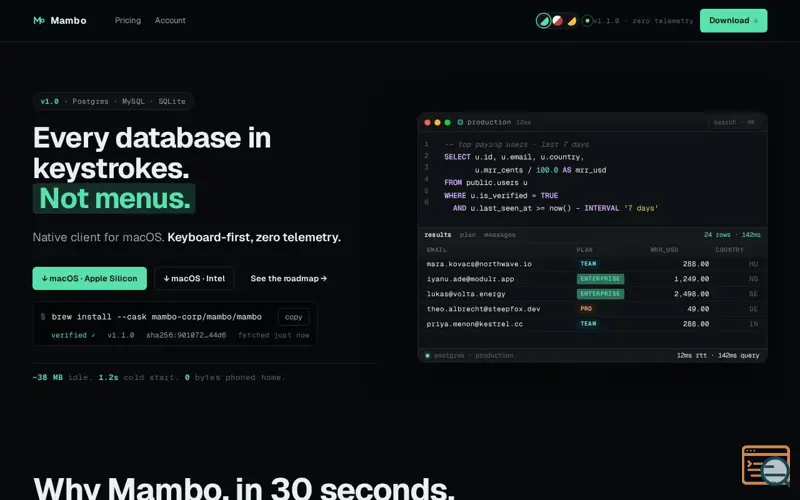Click the Not menus. highlighted heading
800x500 pixels.
(114, 198)
